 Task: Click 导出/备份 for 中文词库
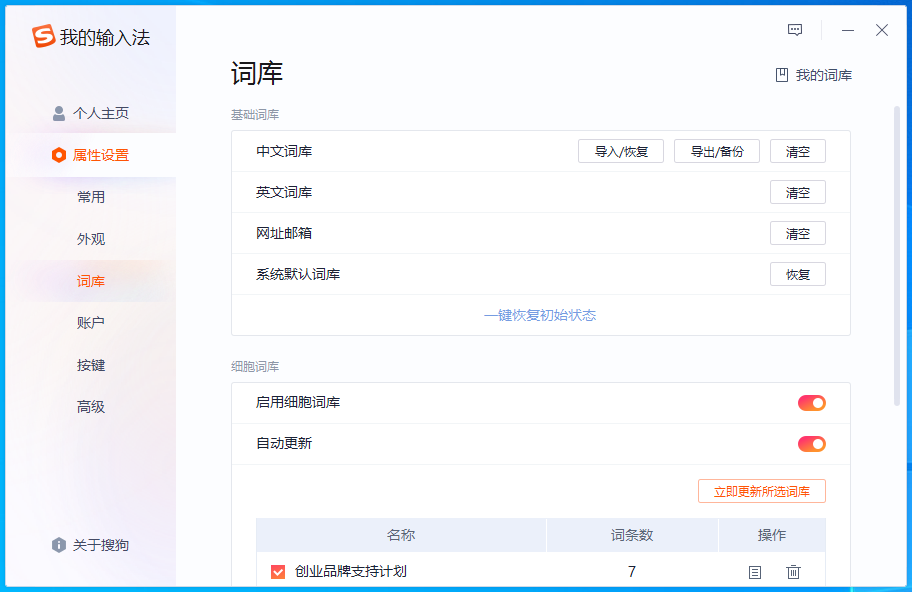pyautogui.click(x=716, y=152)
